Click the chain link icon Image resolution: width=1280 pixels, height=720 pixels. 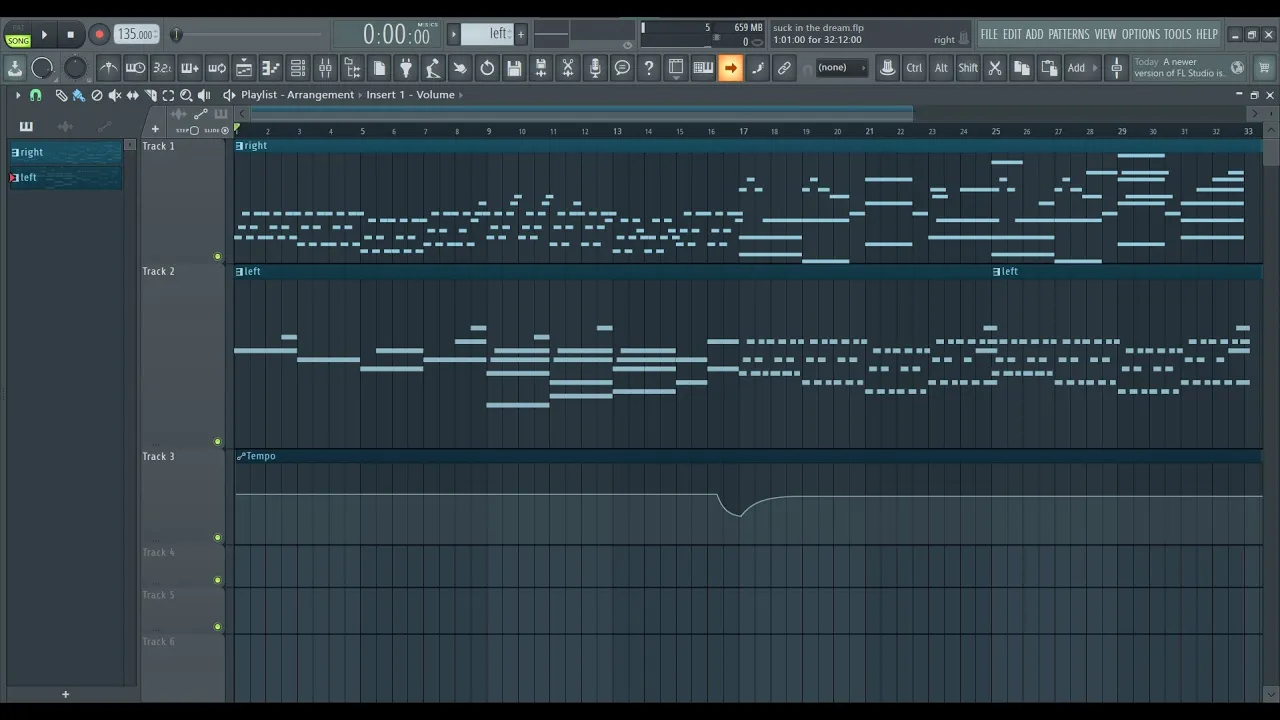click(784, 68)
